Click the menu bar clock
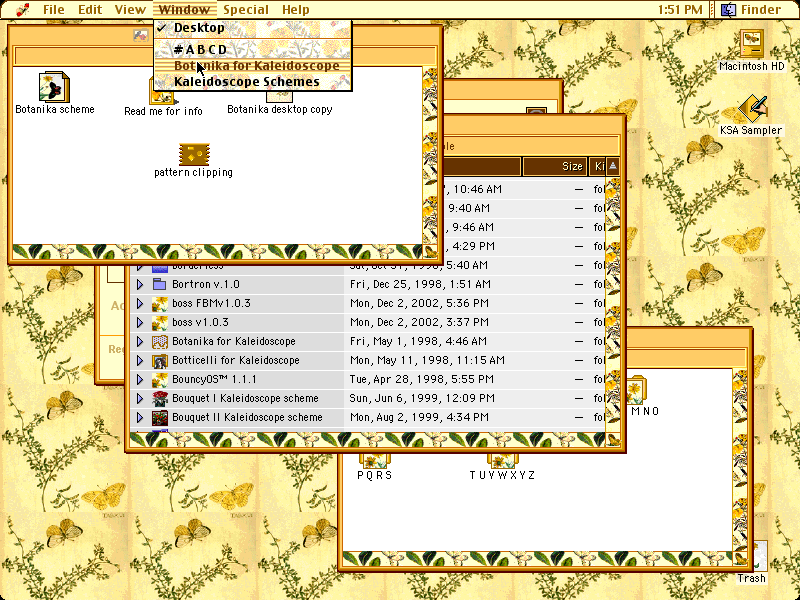800x600 pixels. [680, 10]
